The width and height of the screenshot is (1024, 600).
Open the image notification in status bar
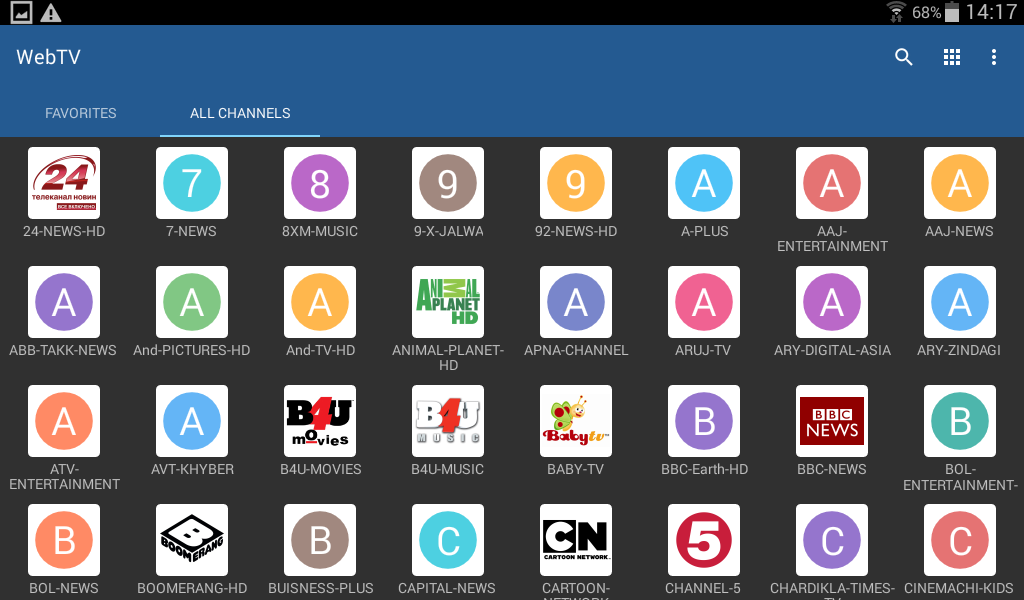[x=22, y=12]
